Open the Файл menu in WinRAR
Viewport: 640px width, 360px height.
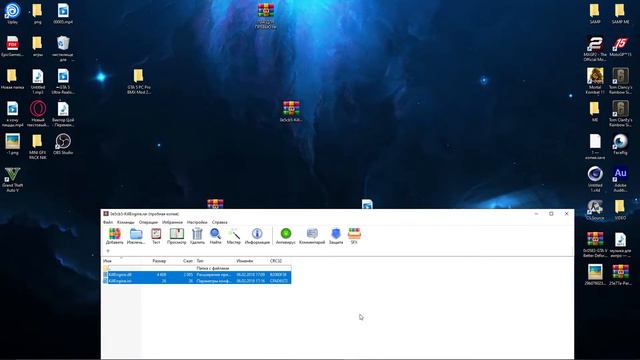(x=108, y=222)
